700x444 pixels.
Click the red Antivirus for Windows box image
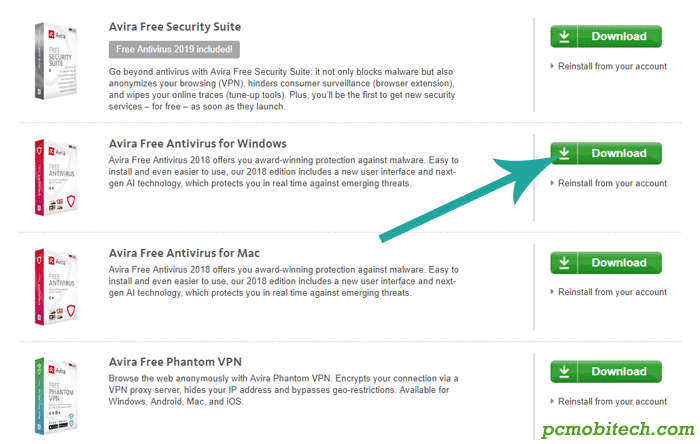[x=56, y=178]
